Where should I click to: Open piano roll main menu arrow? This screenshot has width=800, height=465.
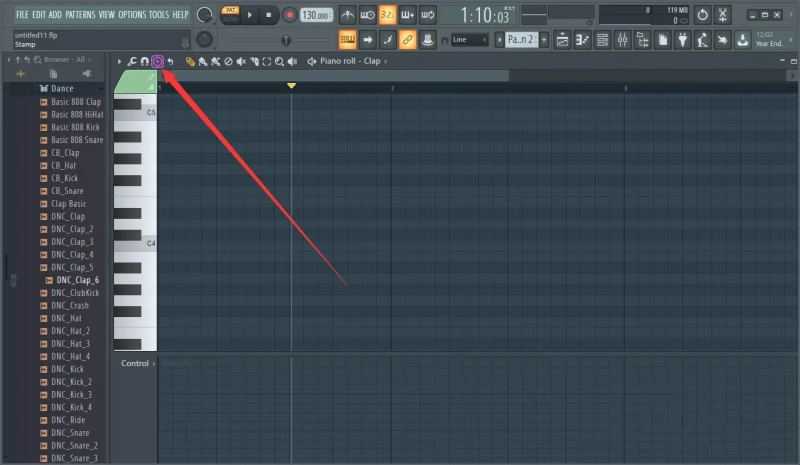[x=119, y=61]
